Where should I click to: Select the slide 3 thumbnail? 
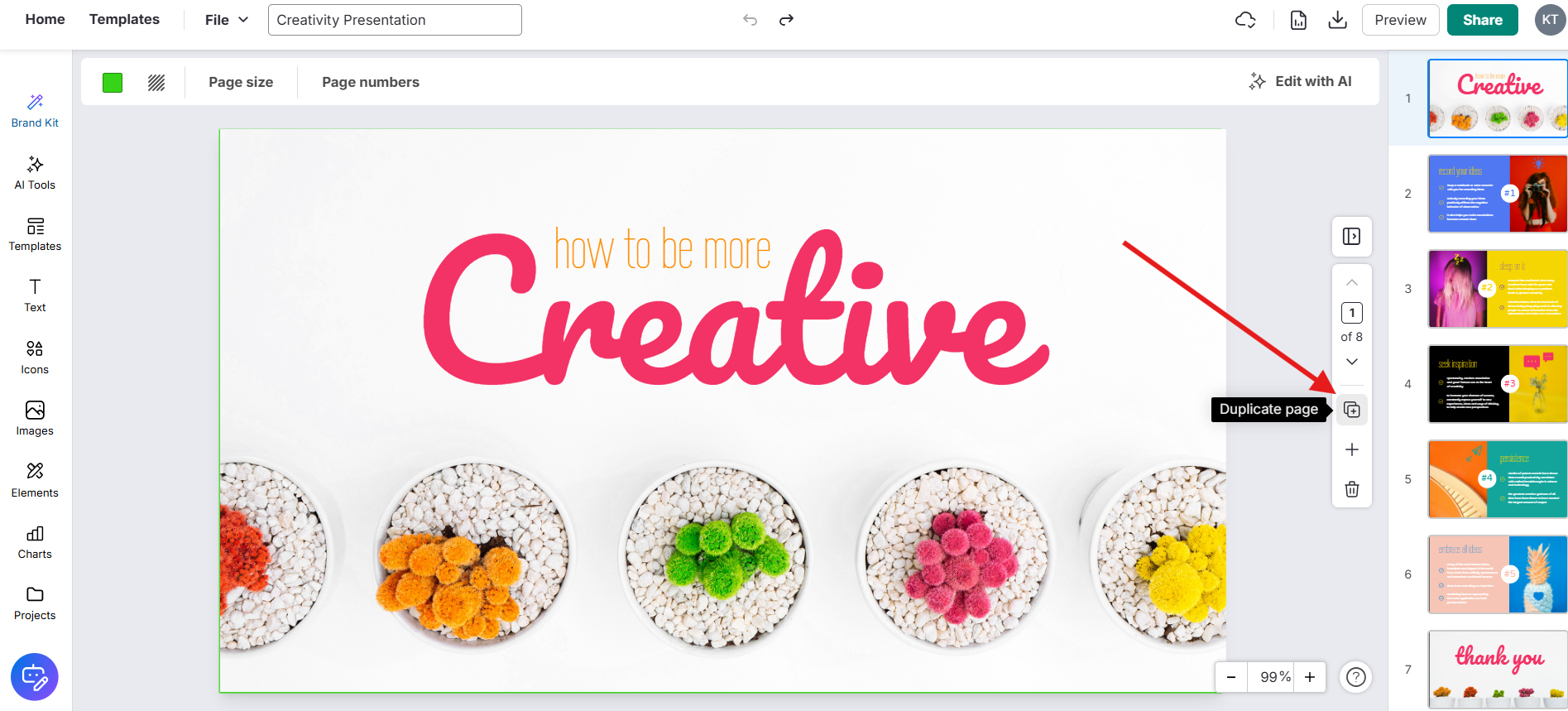click(x=1497, y=289)
